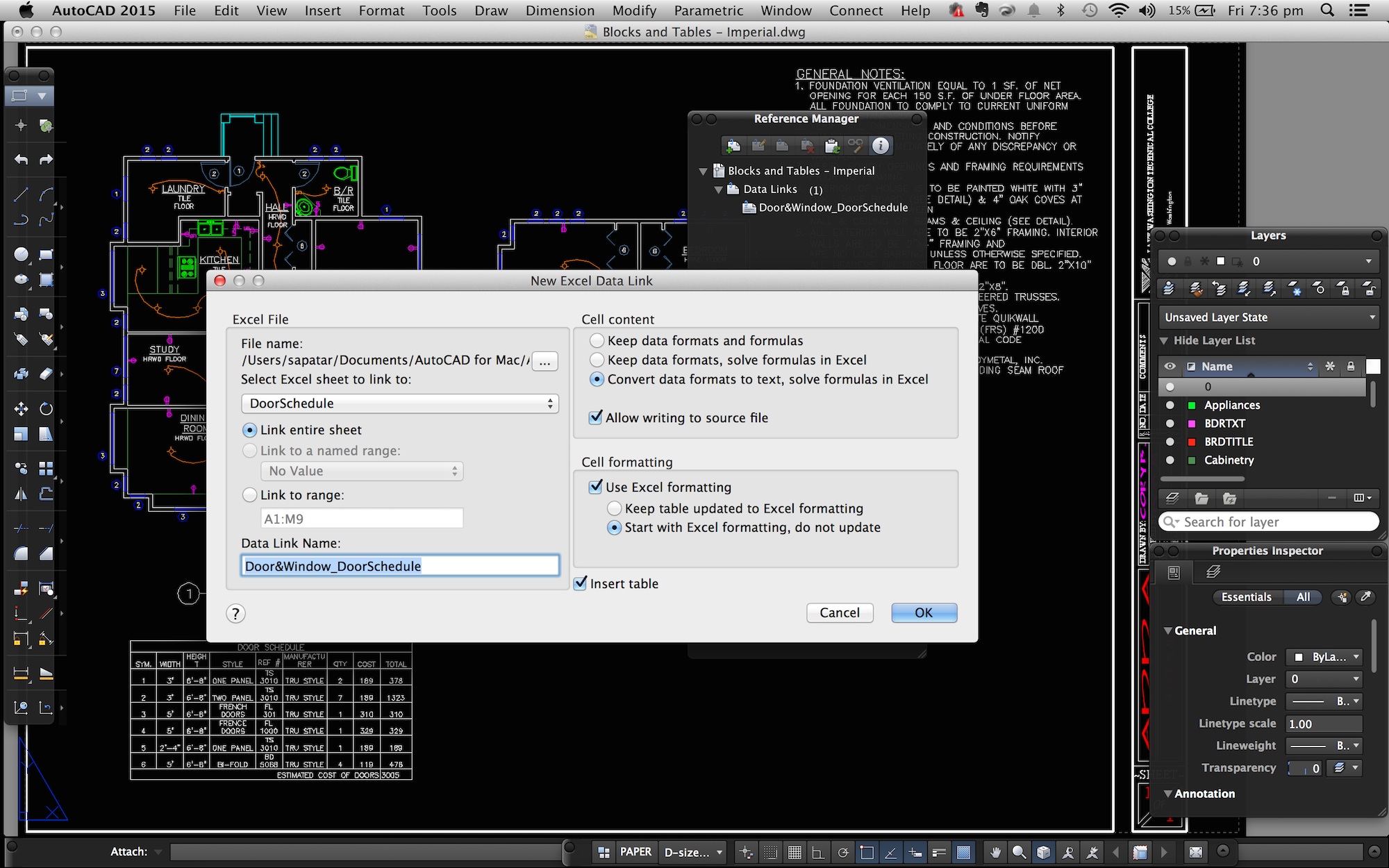
Task: Enable Convert data formats to text radio button
Action: click(597, 379)
